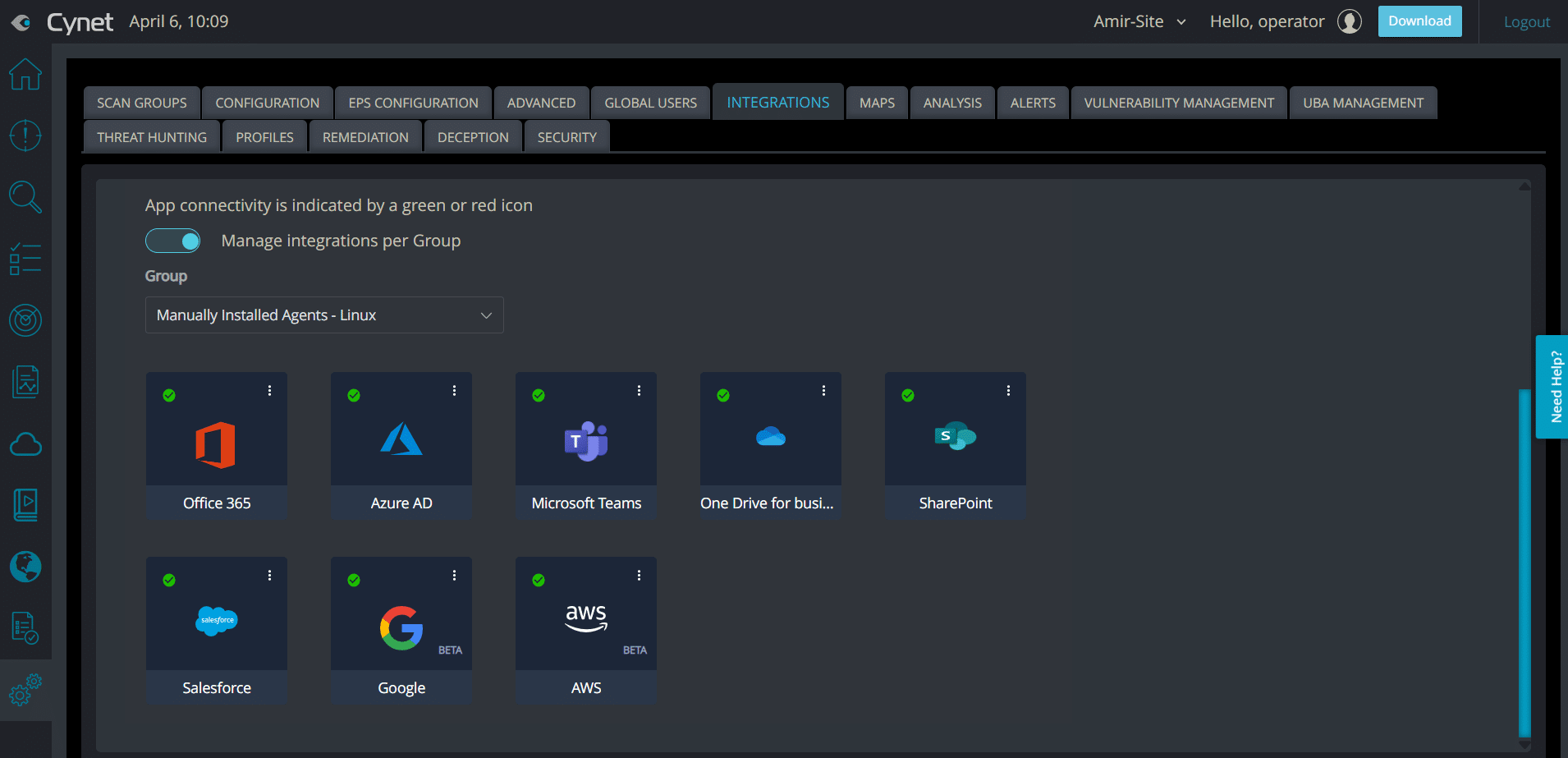Open three-dot menu on Microsoft Teams tile

(x=639, y=391)
